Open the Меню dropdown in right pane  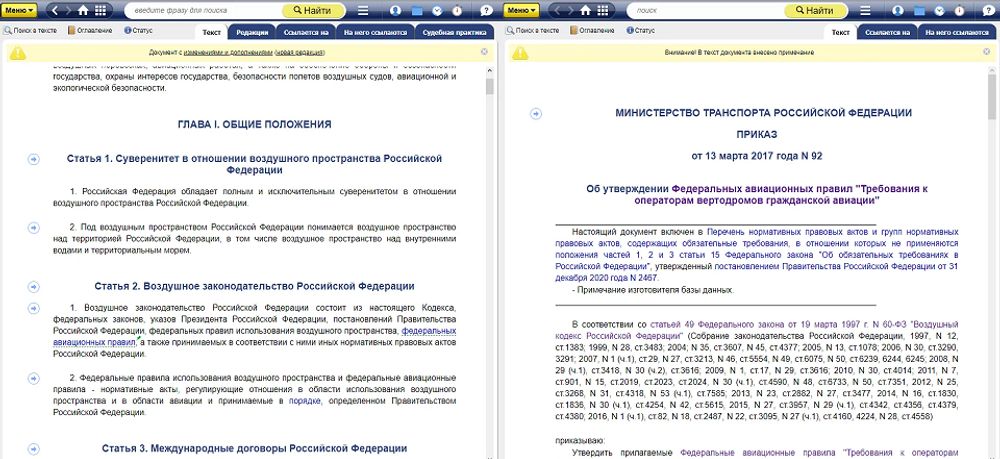[522, 10]
